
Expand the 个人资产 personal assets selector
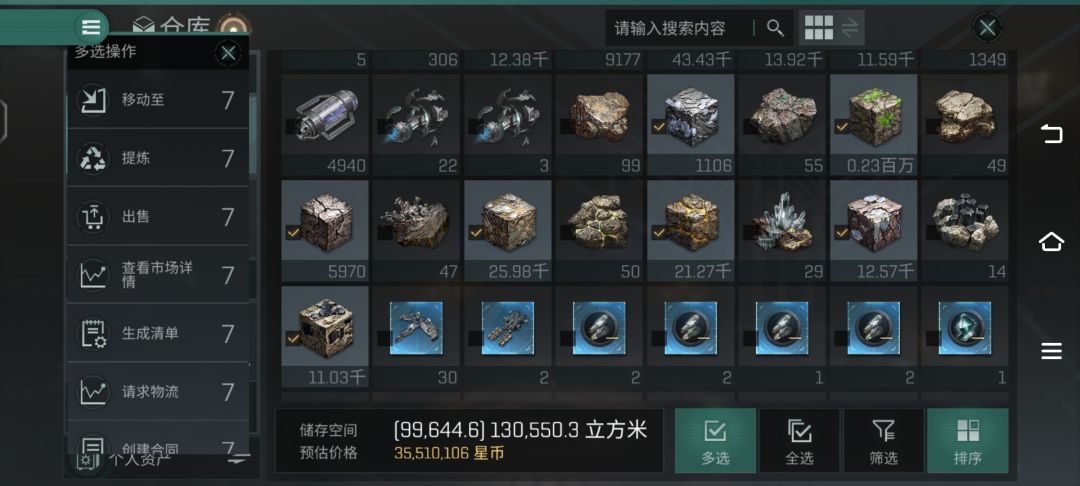tap(162, 459)
